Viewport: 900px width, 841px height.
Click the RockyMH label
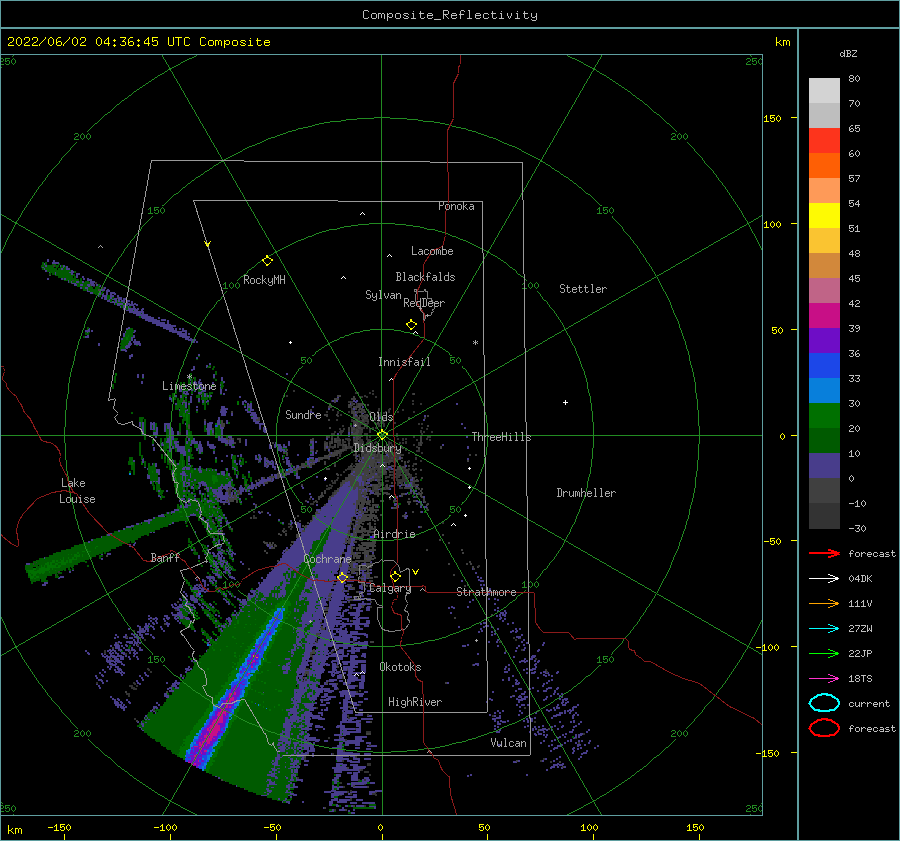coord(264,280)
